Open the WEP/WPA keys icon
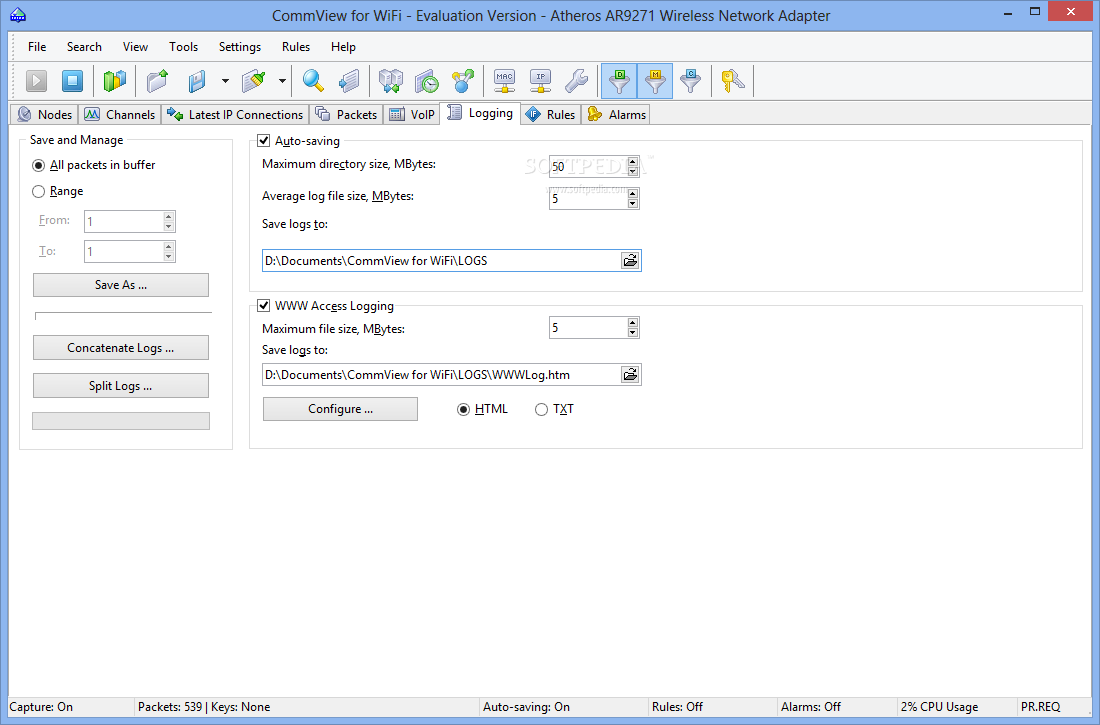1100x725 pixels. 732,81
